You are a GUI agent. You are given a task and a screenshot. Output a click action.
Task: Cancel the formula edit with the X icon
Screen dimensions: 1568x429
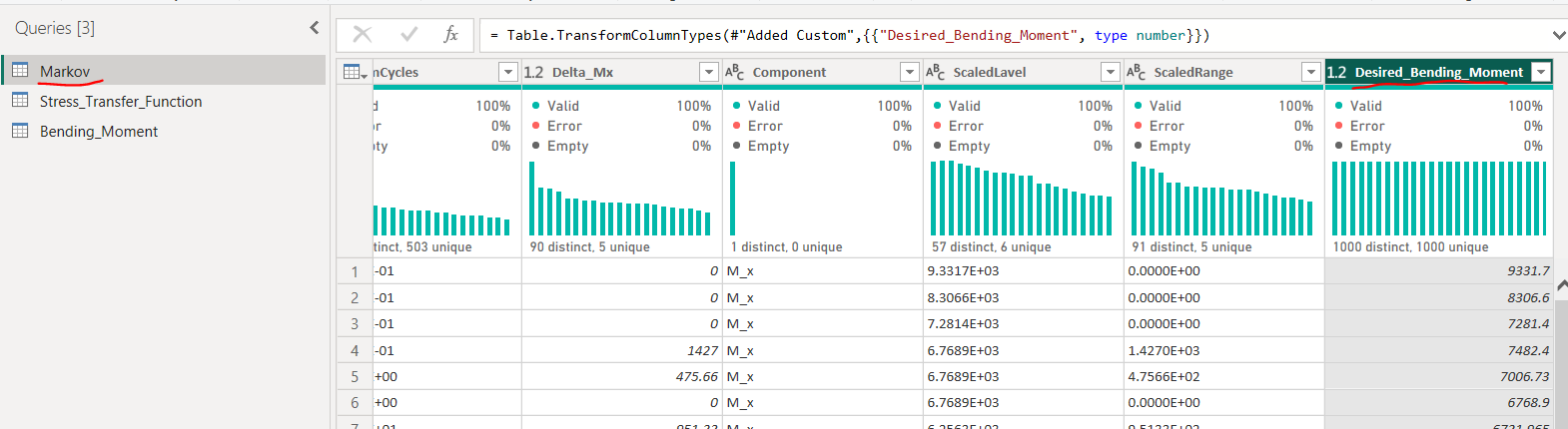pos(363,35)
